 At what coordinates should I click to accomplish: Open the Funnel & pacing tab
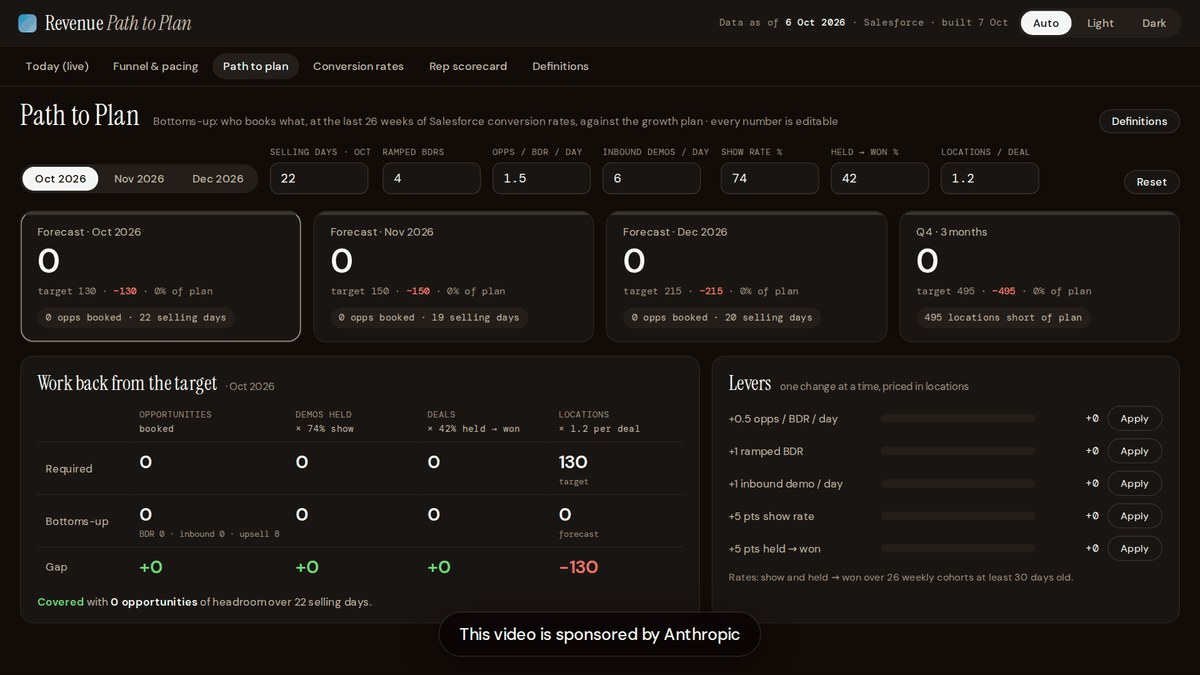coord(156,66)
